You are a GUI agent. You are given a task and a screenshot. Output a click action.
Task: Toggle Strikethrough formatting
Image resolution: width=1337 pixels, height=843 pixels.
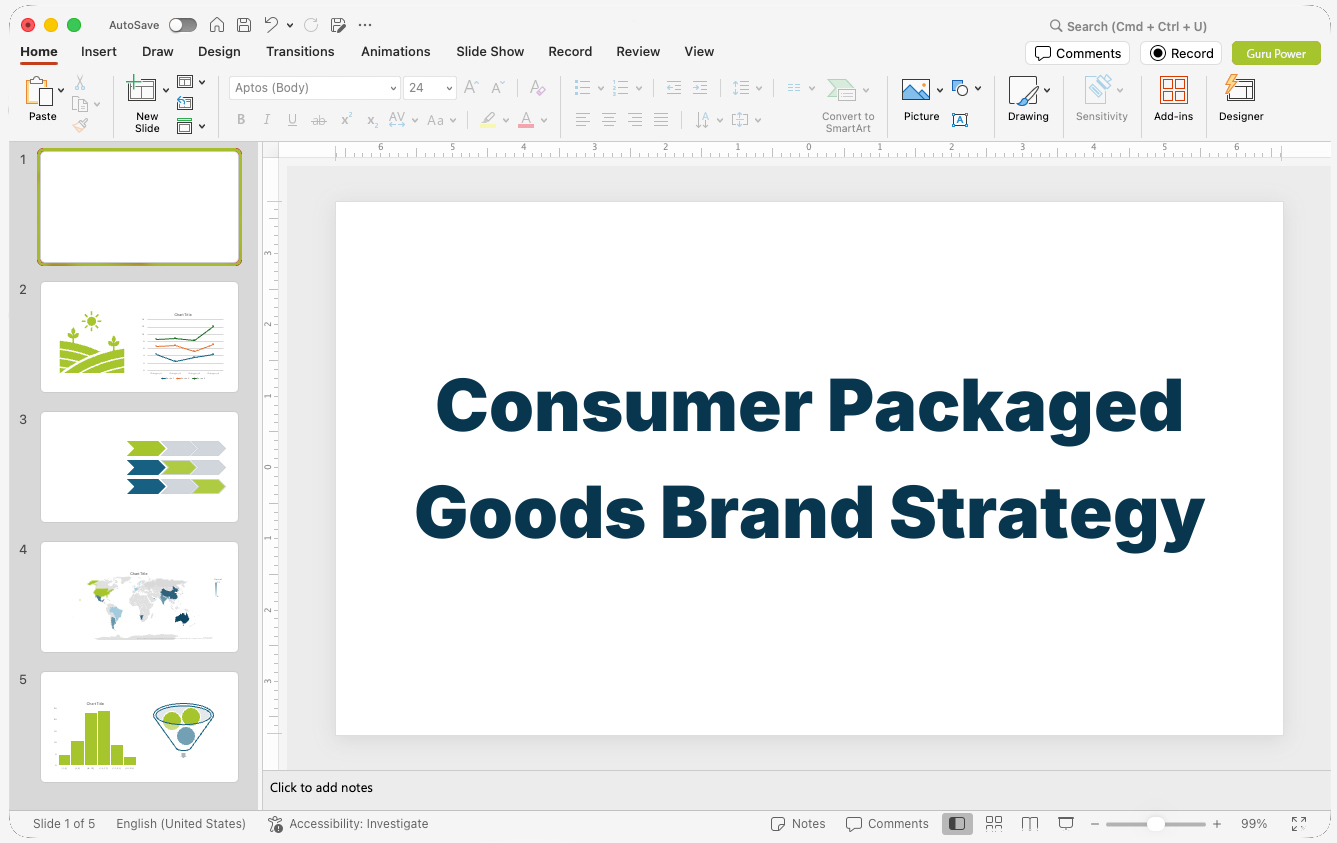tap(319, 120)
